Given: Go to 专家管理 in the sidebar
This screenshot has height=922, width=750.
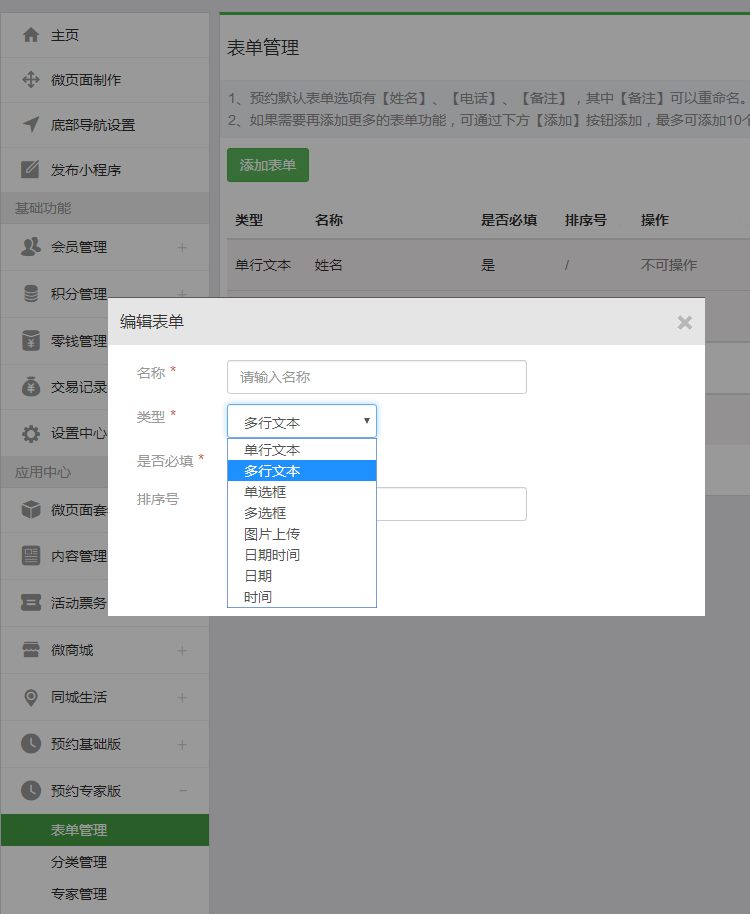Looking at the screenshot, I should coord(79,894).
